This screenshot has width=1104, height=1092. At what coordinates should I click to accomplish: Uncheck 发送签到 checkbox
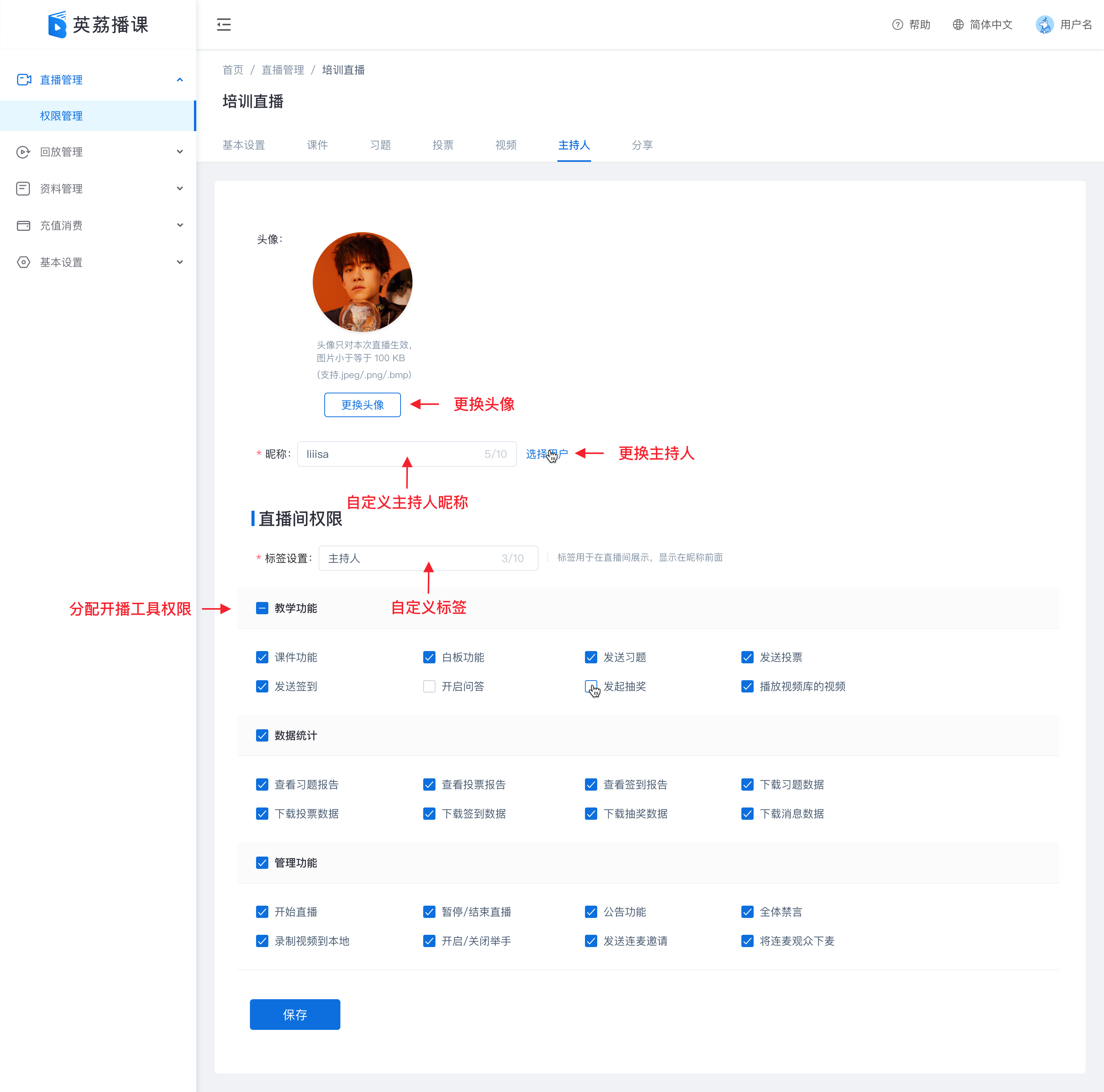(x=262, y=686)
